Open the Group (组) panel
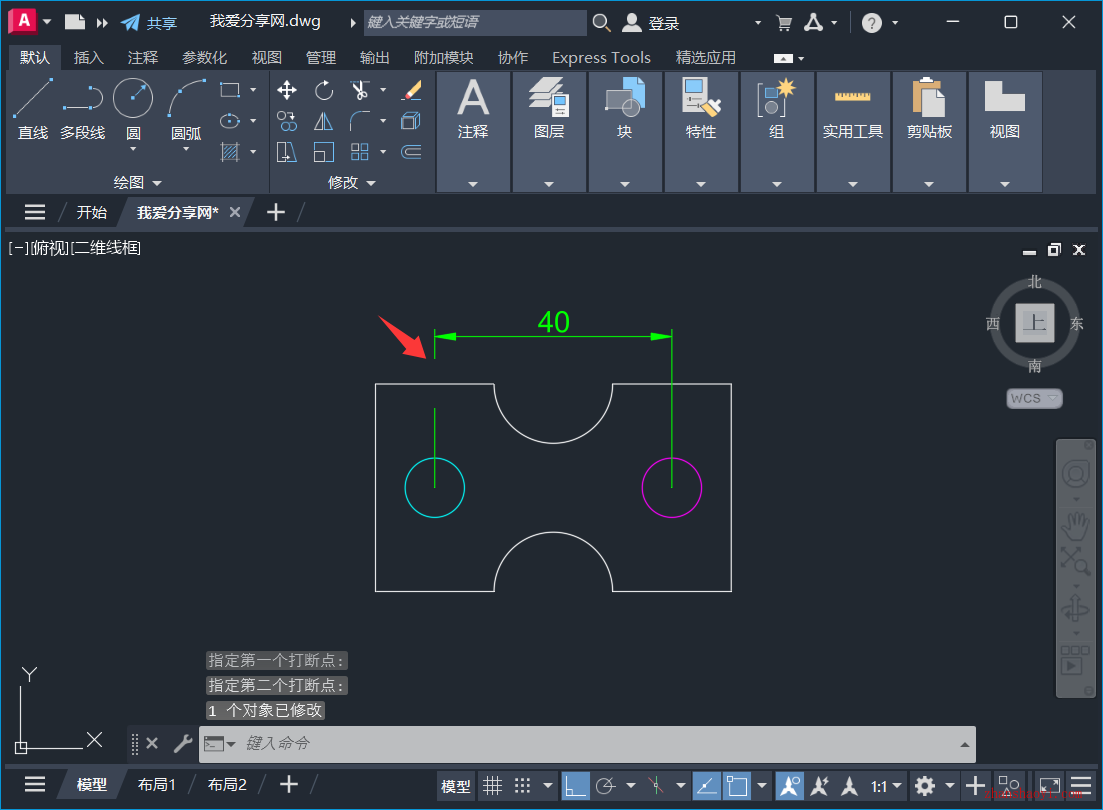Viewport: 1103px width, 810px height. click(x=777, y=132)
